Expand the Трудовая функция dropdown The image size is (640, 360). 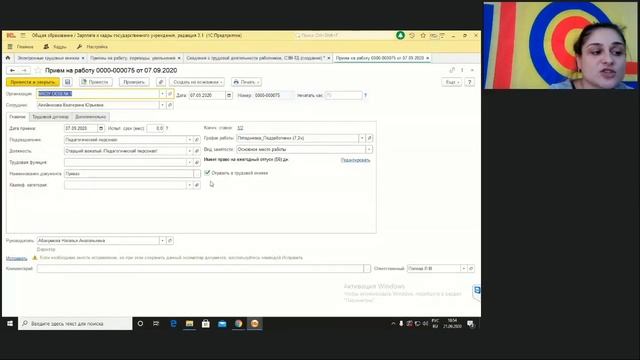[x=189, y=162]
